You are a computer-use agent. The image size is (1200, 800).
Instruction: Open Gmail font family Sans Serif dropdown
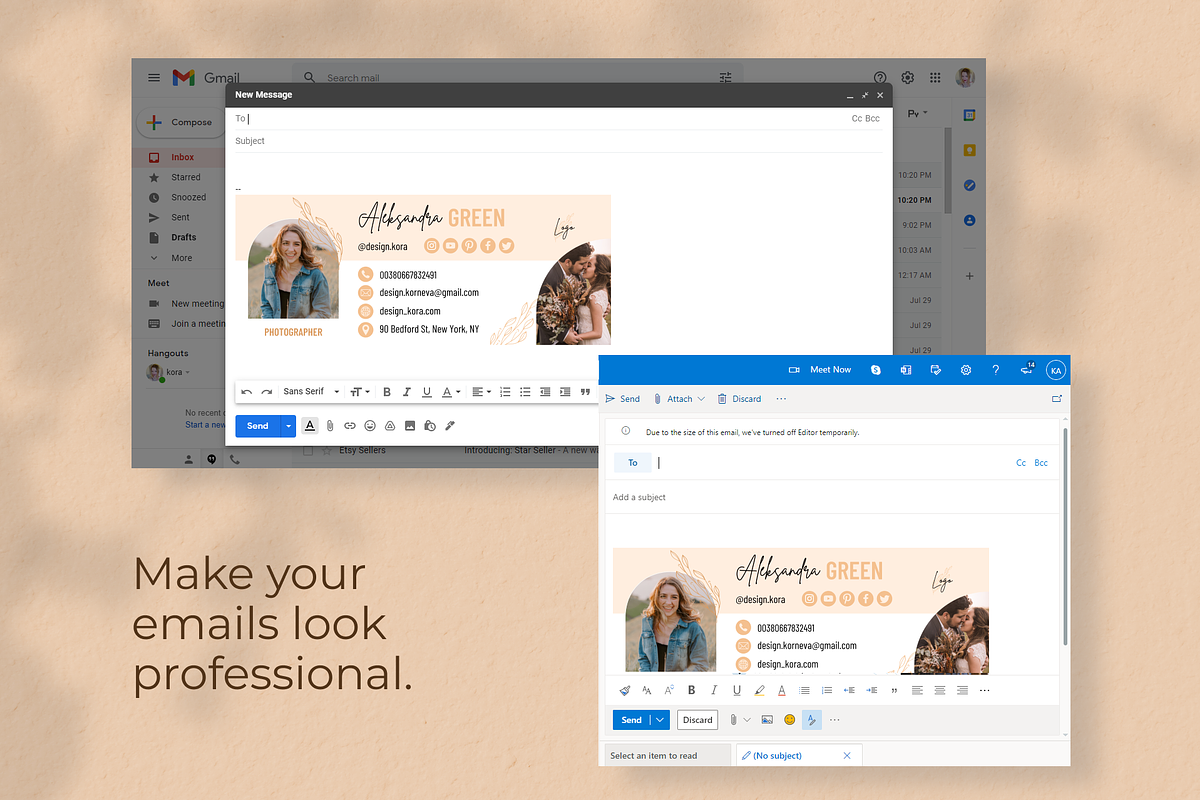(311, 392)
